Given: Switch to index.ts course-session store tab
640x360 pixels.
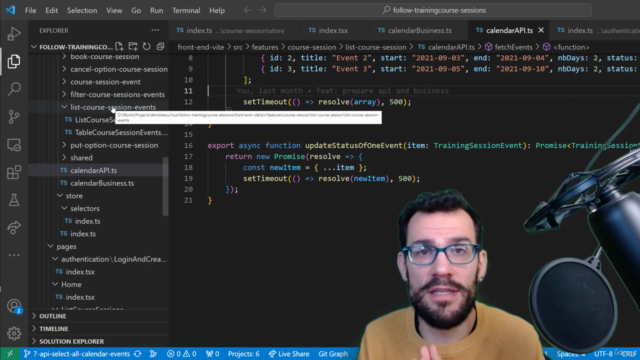Looking at the screenshot, I should click(x=235, y=30).
